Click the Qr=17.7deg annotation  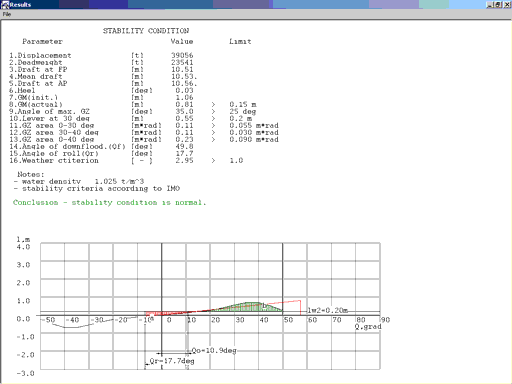tap(172, 361)
